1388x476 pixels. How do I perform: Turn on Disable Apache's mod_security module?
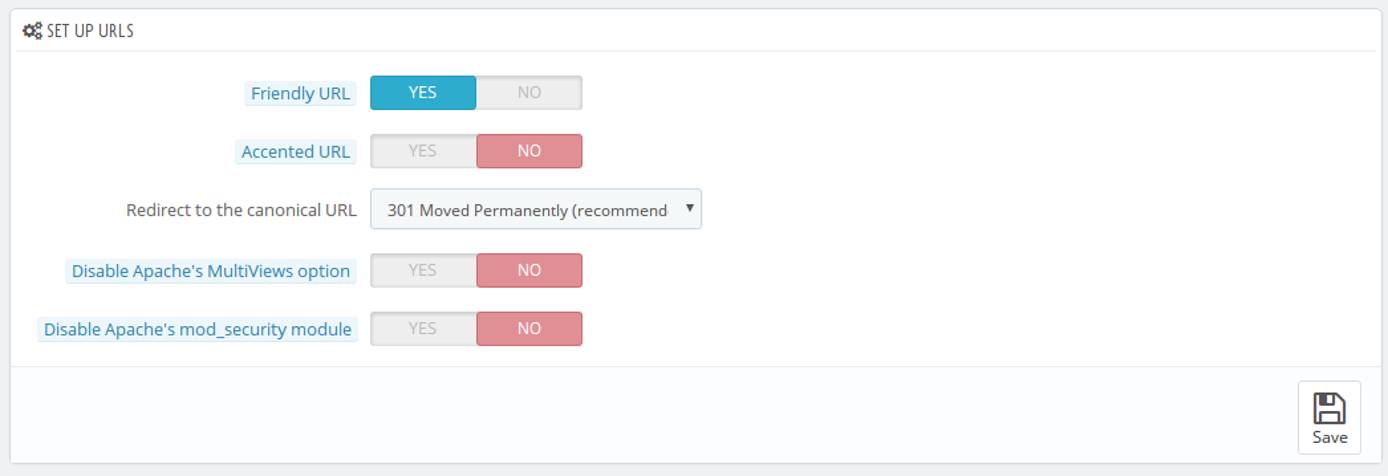pos(423,328)
